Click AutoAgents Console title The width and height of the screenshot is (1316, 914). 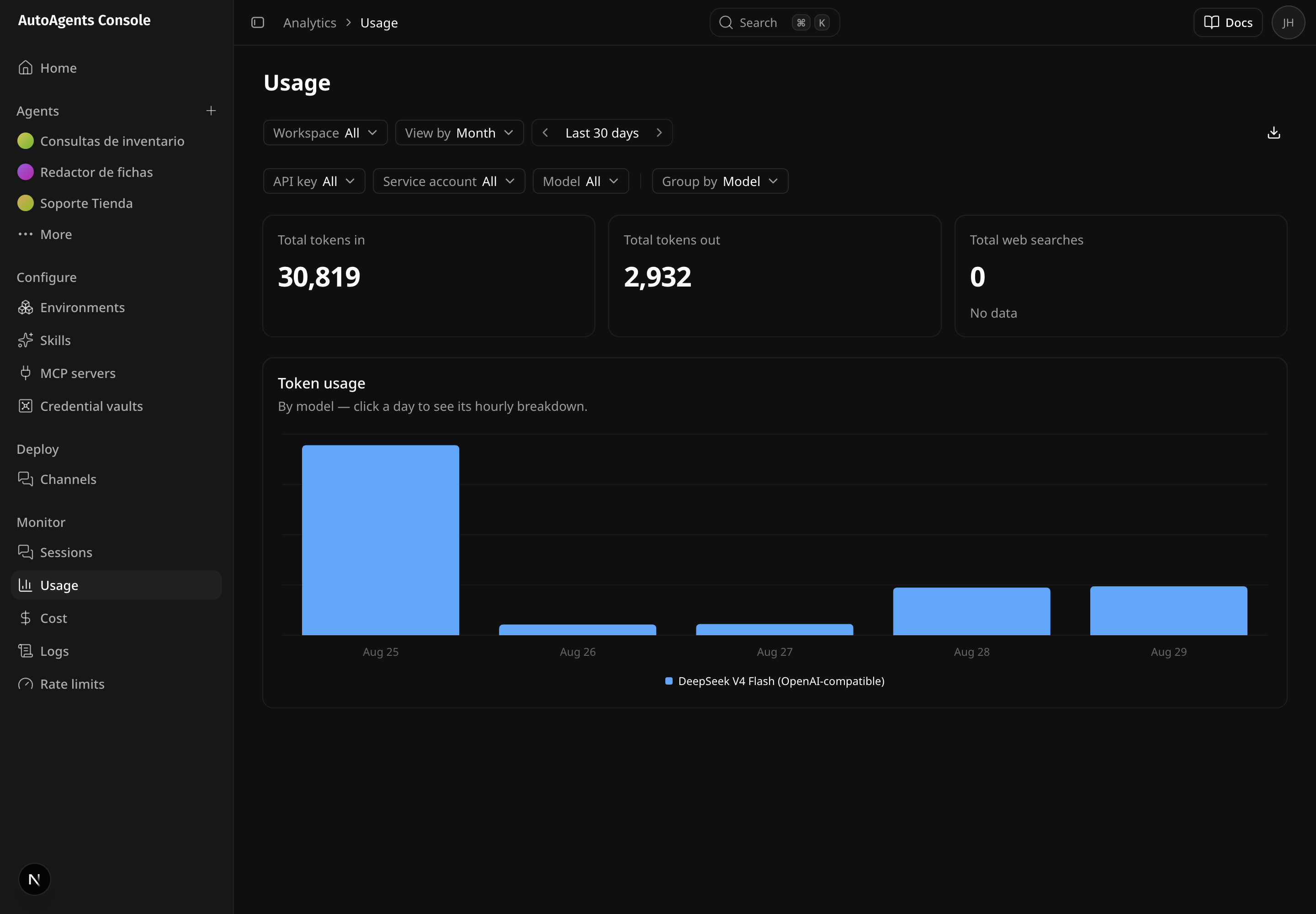pyautogui.click(x=84, y=20)
